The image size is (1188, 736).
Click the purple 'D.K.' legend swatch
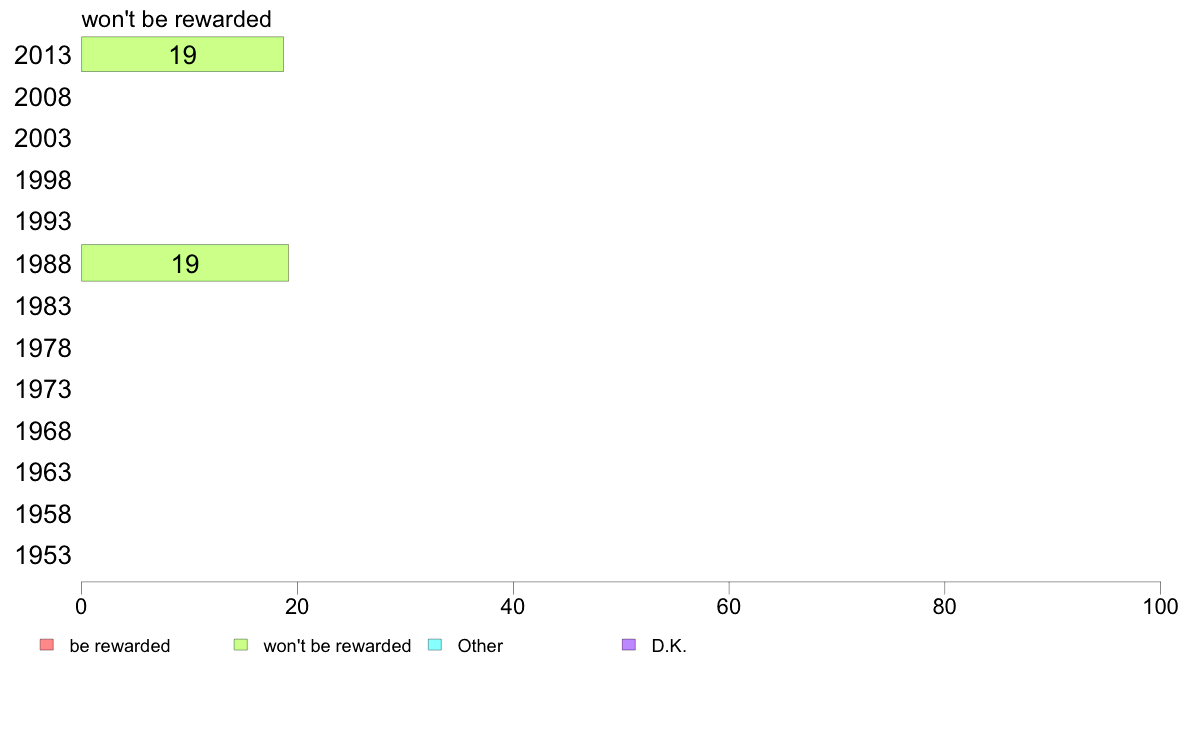(629, 645)
